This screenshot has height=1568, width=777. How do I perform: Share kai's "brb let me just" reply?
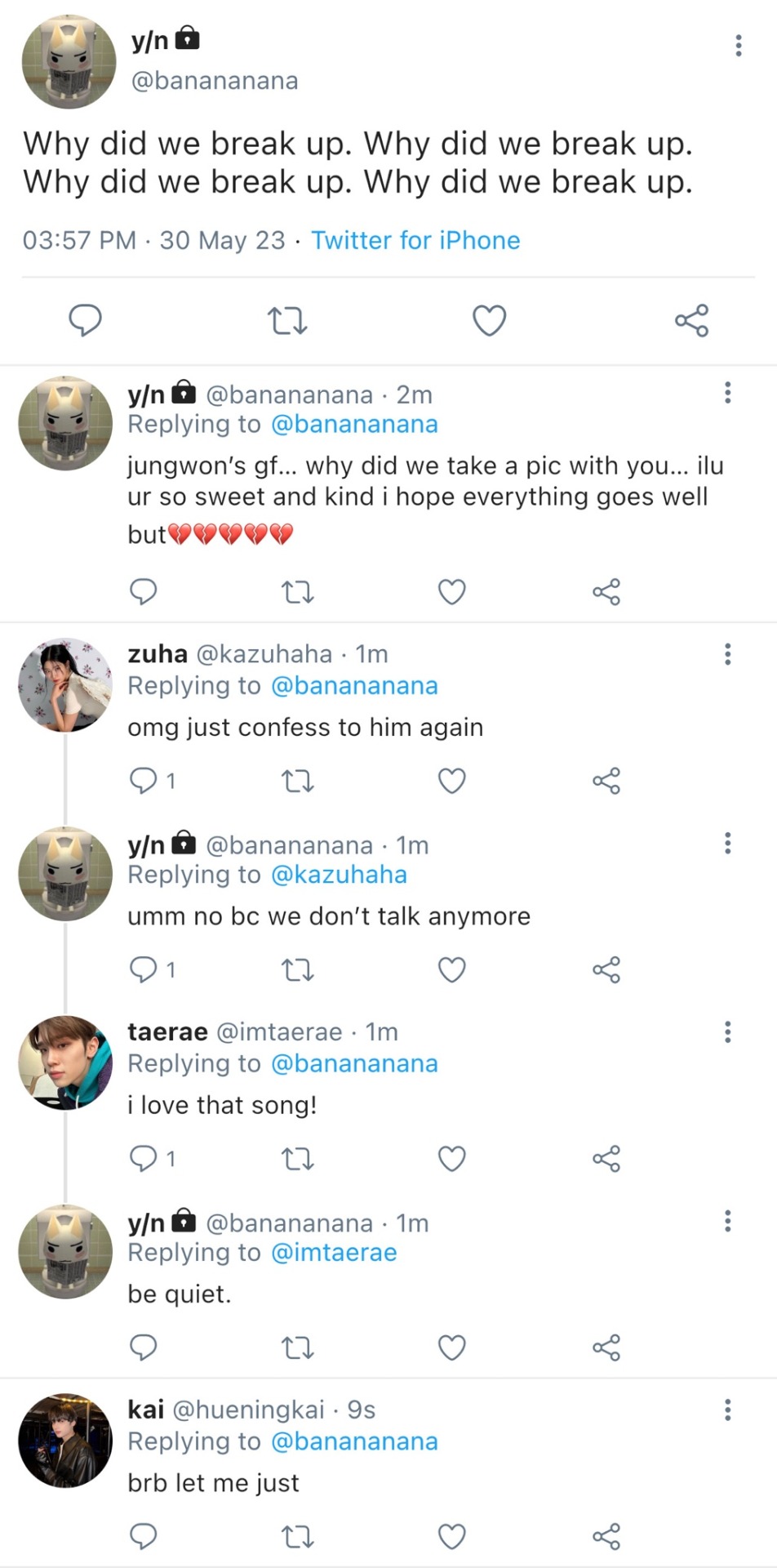[x=606, y=1536]
